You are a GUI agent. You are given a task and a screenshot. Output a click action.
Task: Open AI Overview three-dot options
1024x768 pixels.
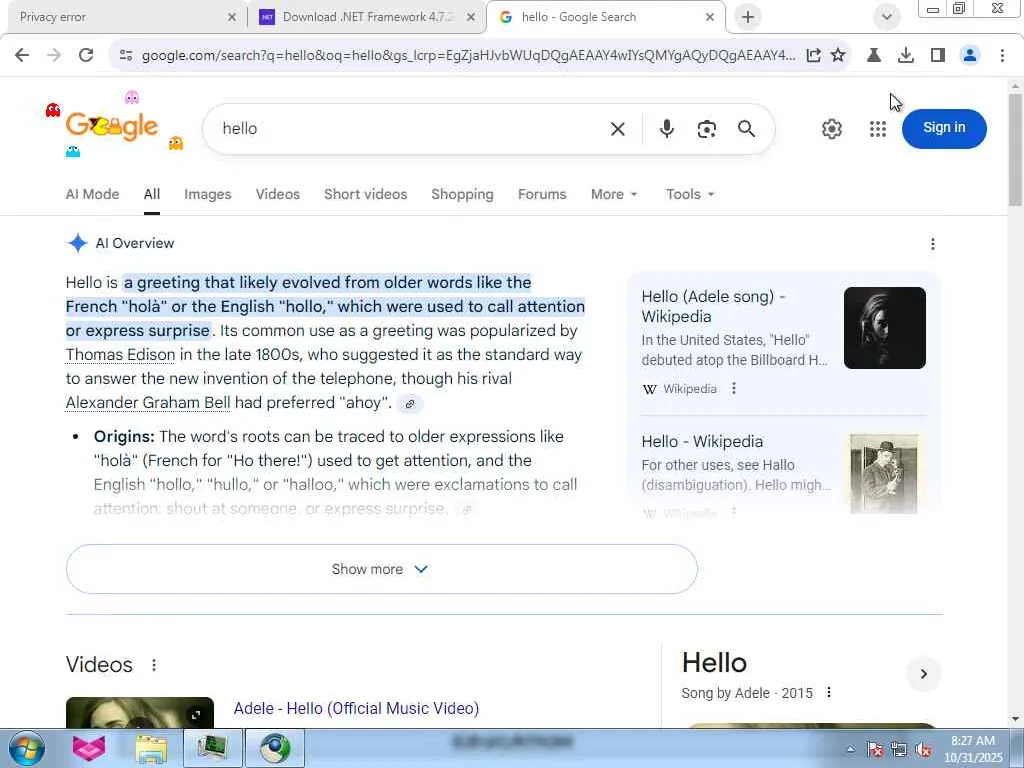933,244
